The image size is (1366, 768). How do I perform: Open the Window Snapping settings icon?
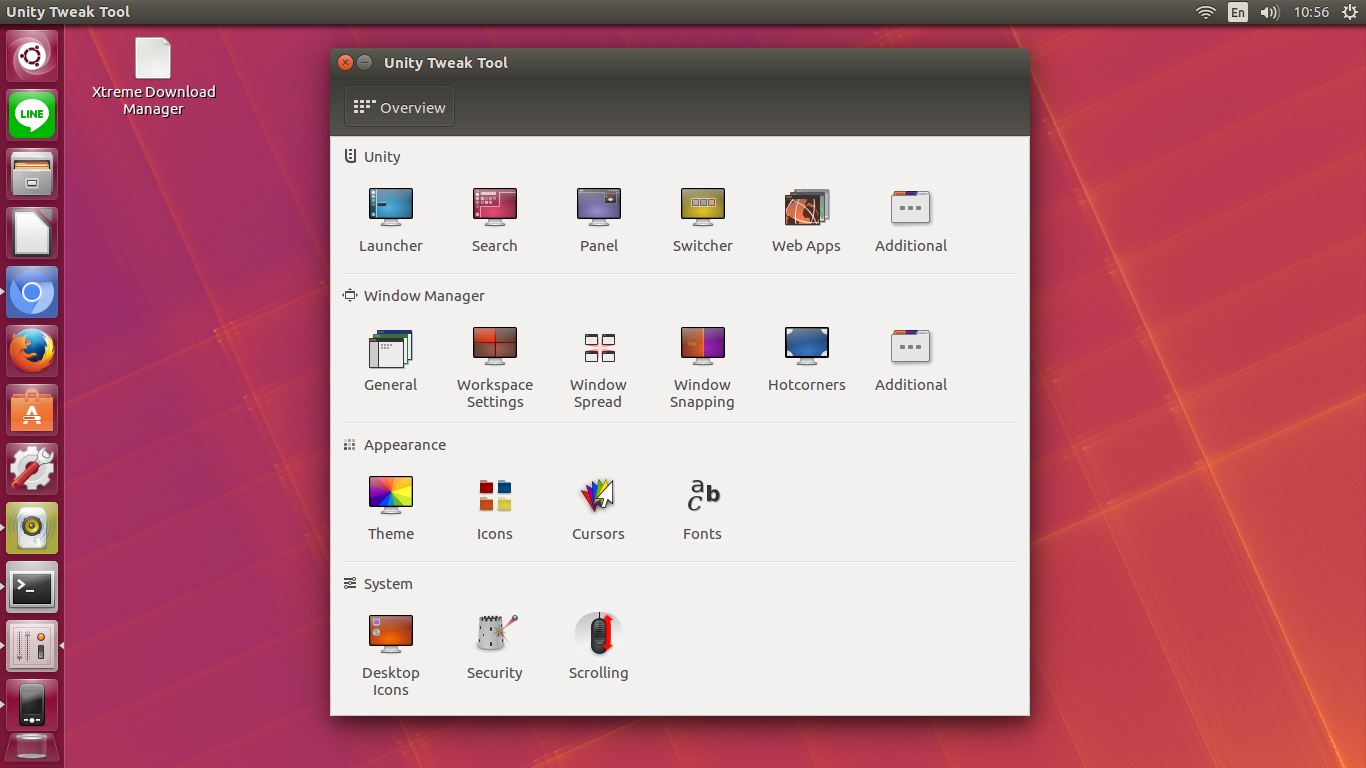(x=702, y=367)
